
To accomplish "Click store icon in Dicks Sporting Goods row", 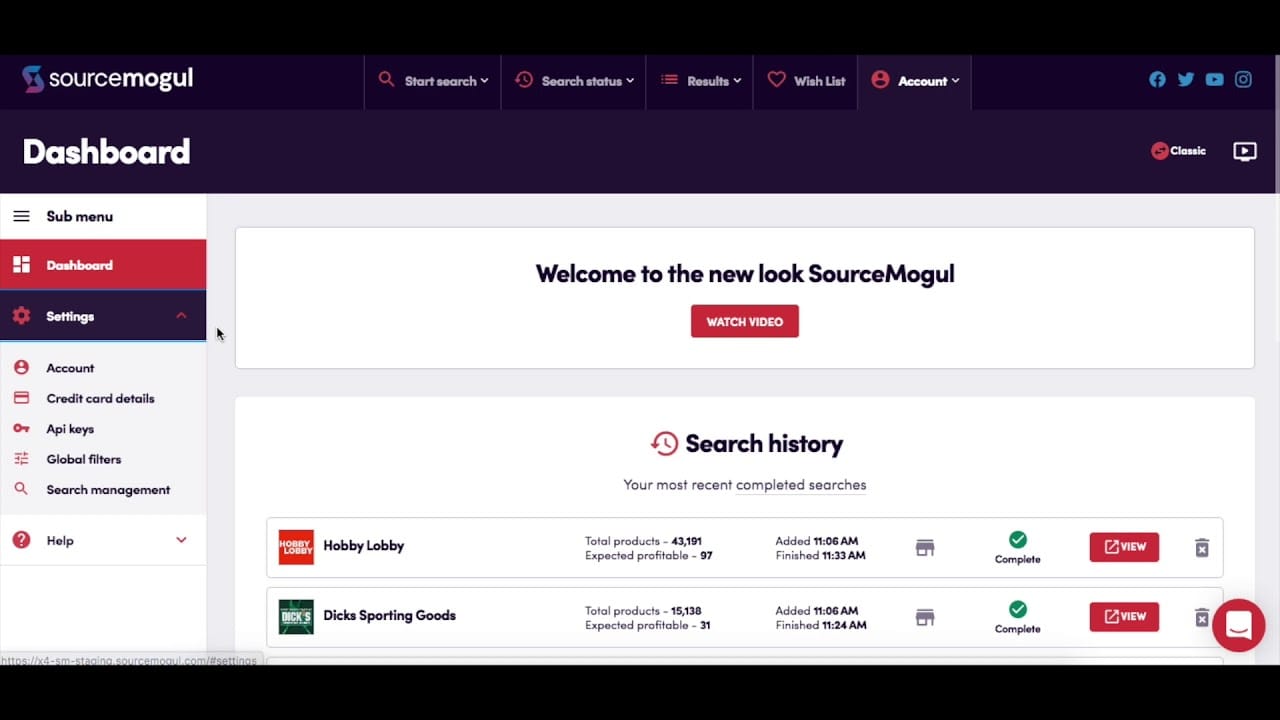I will click(925, 618).
